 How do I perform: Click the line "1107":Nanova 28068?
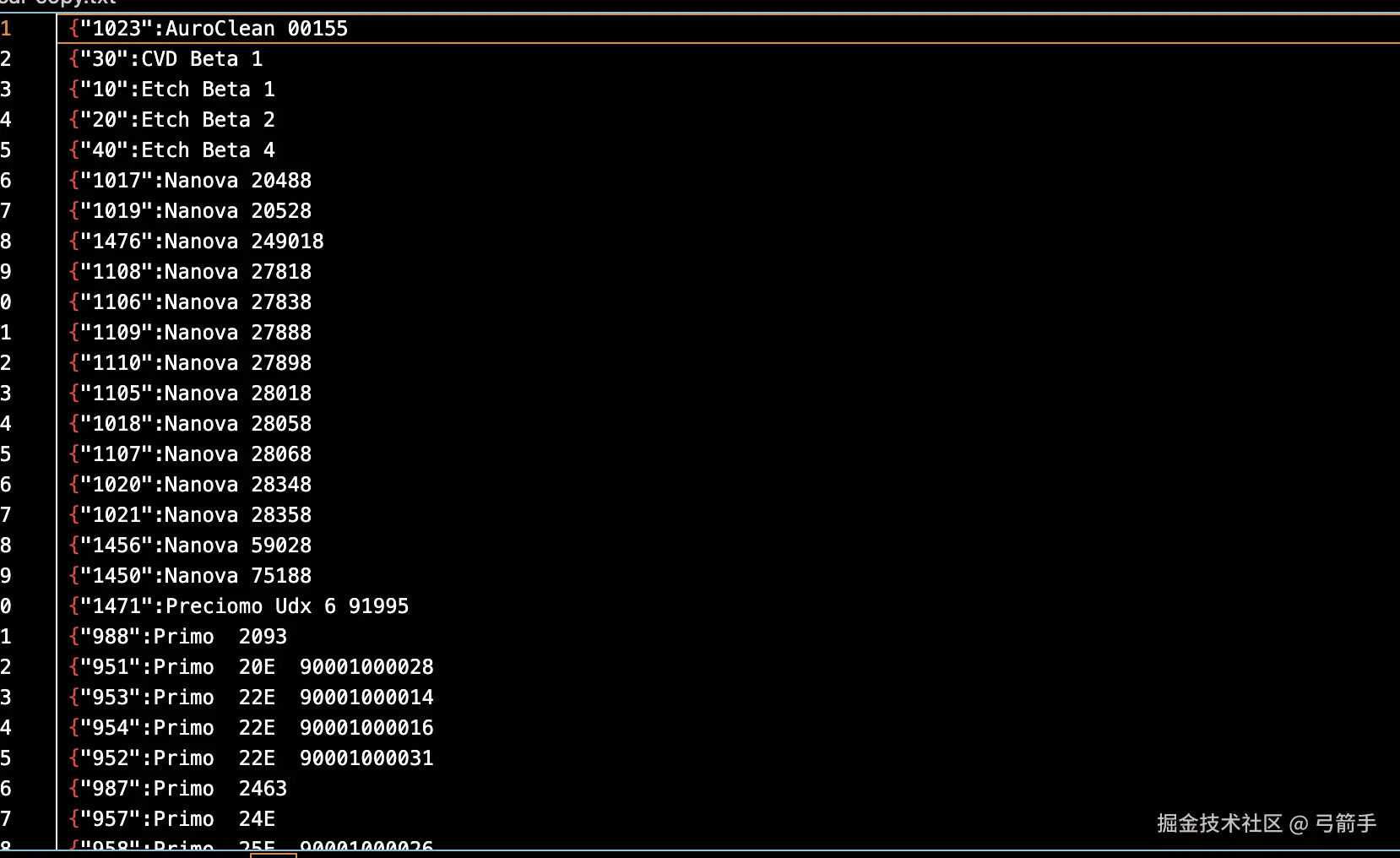(191, 454)
